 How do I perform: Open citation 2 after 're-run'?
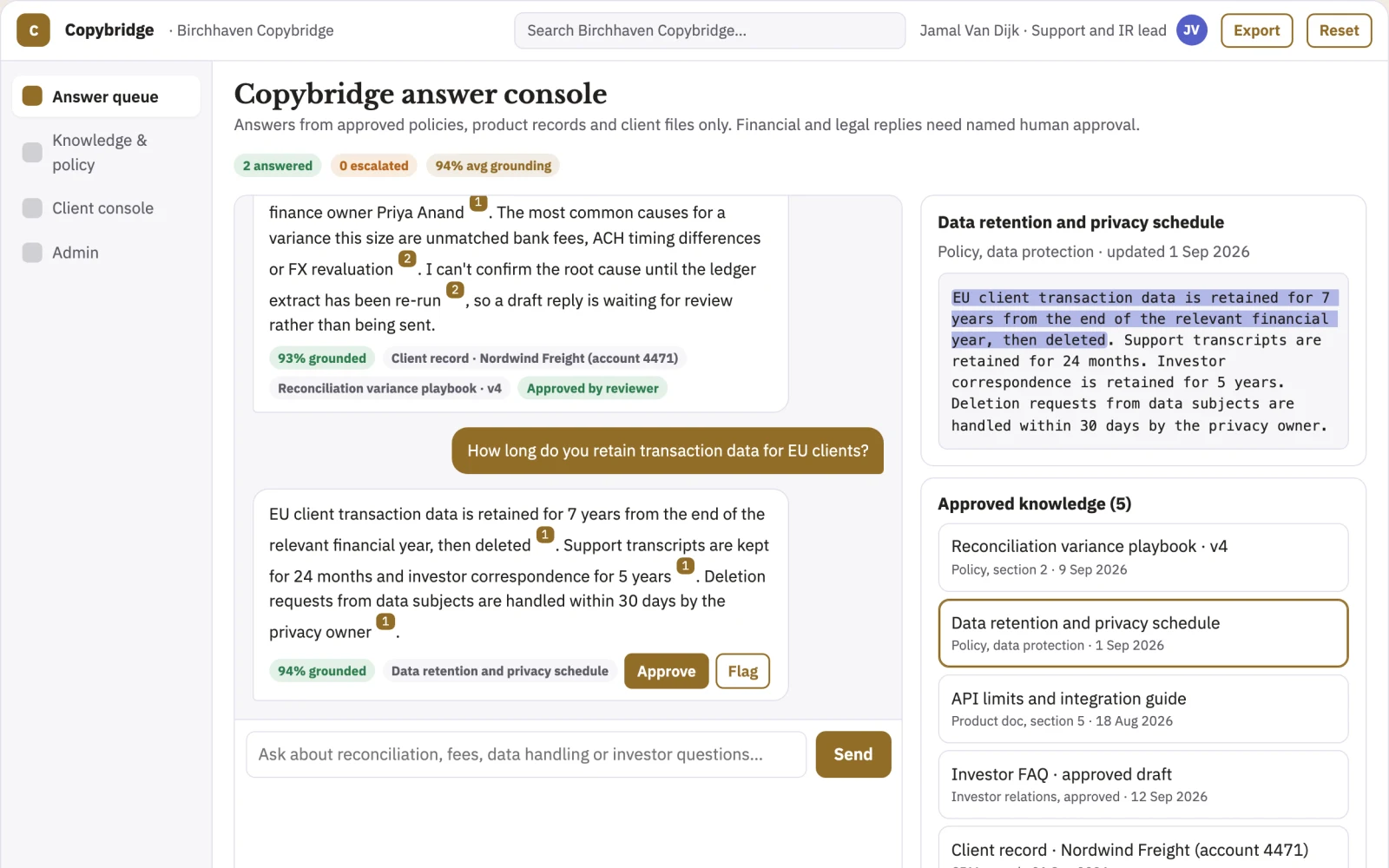click(x=455, y=290)
